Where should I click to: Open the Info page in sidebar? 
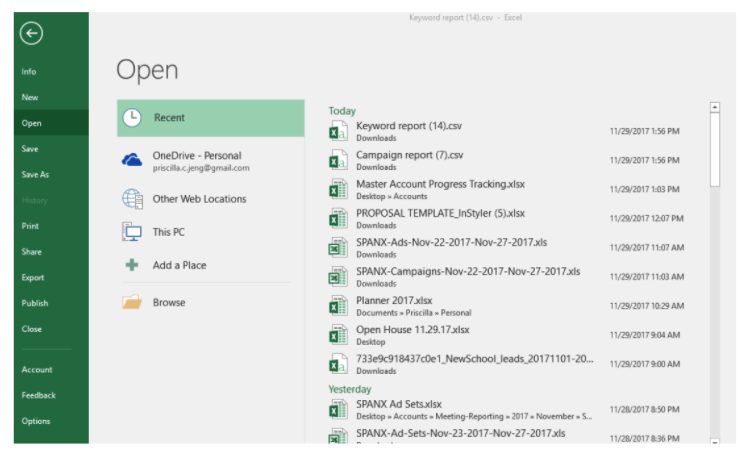(x=51, y=72)
